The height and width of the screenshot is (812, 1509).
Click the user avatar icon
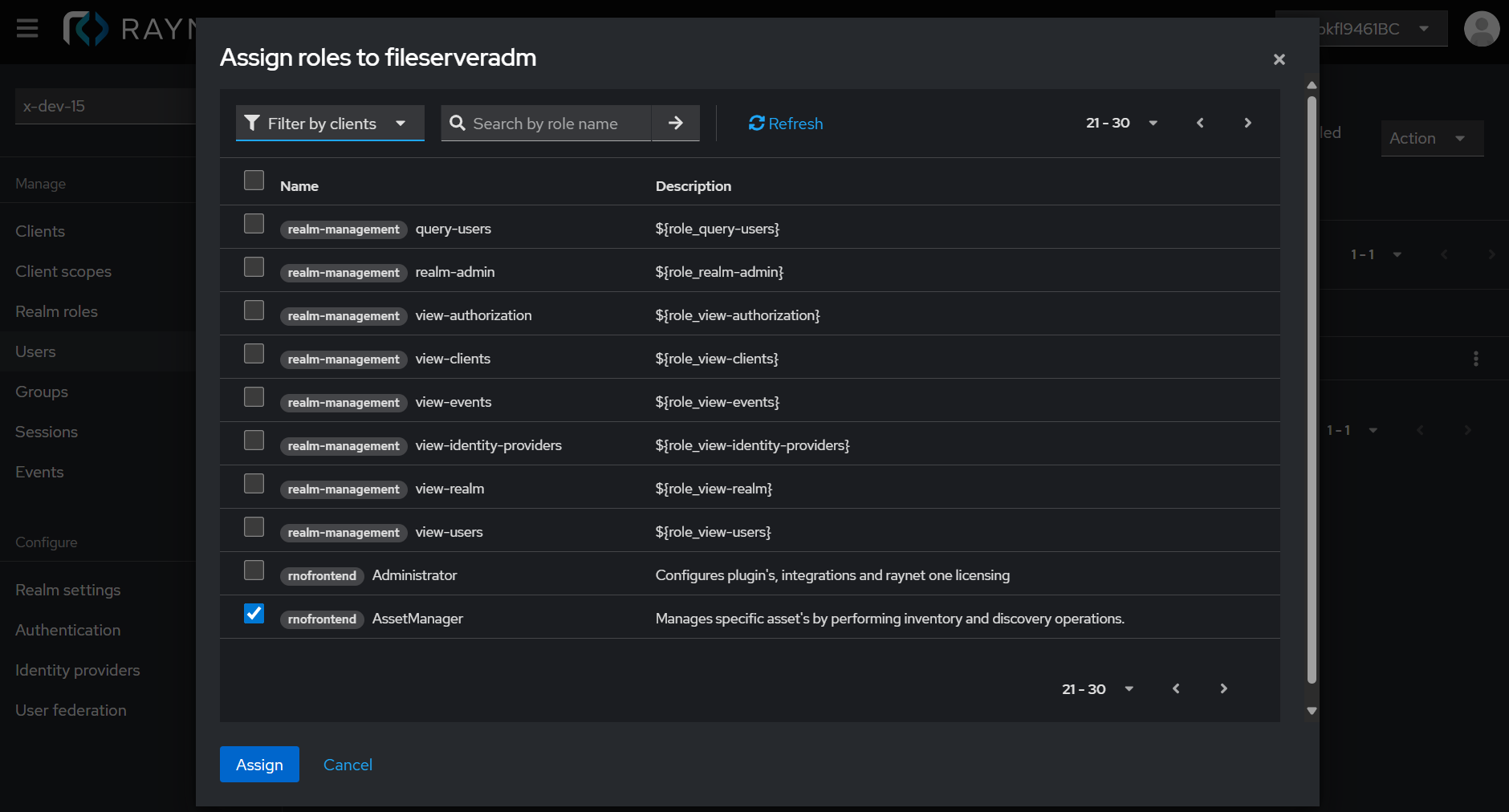[x=1481, y=29]
